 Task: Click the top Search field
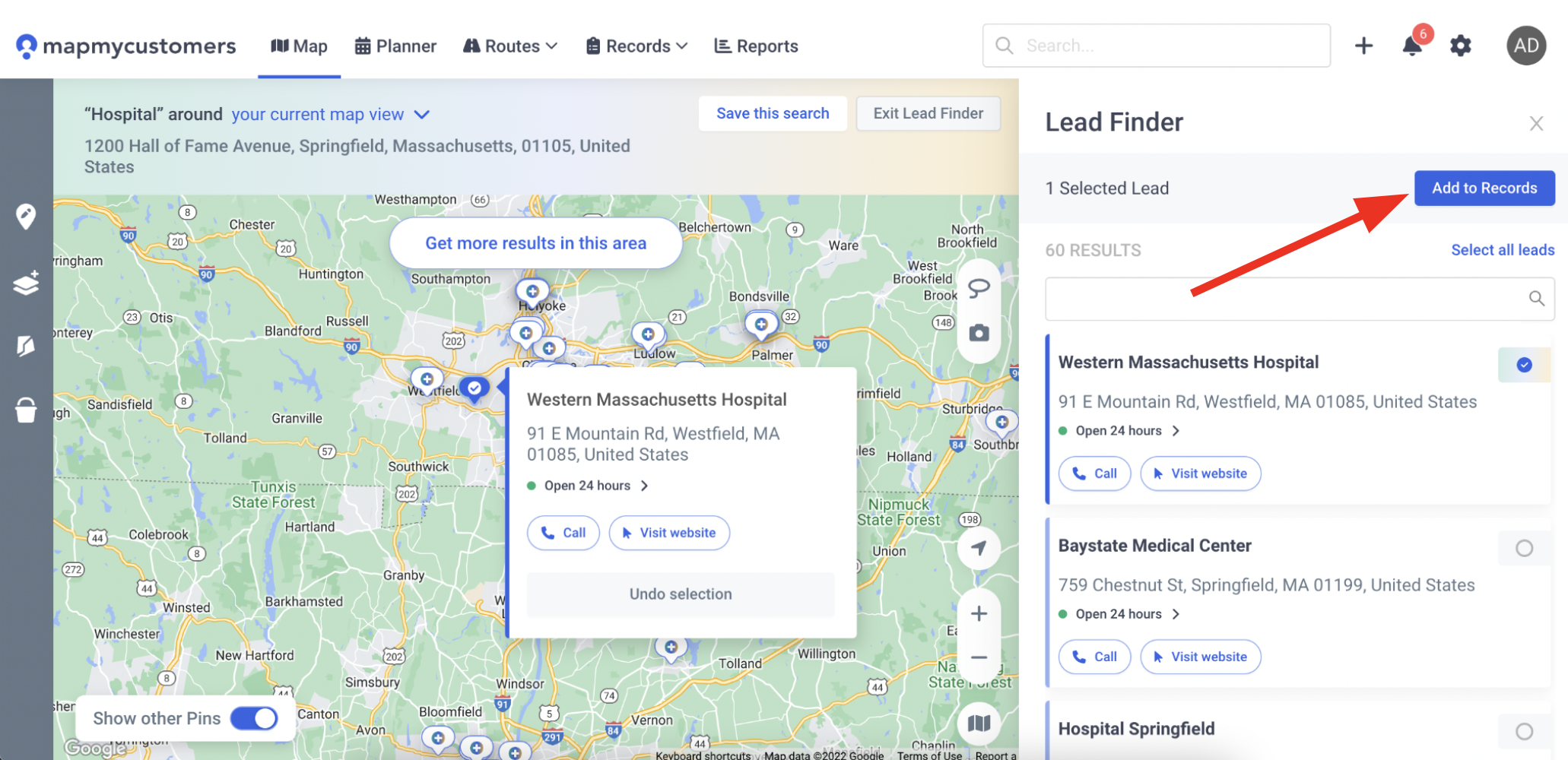click(1156, 46)
